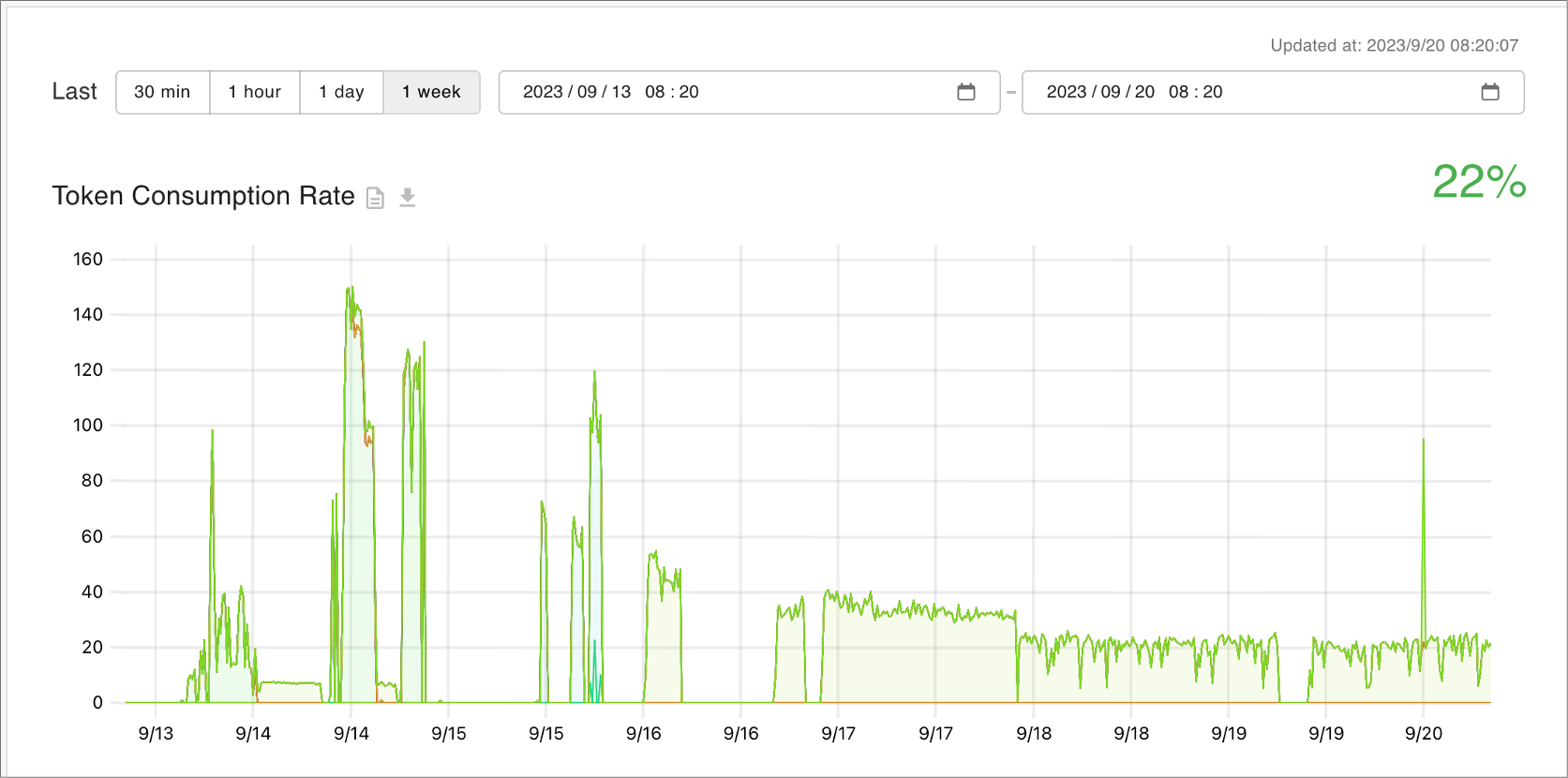Viewport: 1568px width, 778px height.
Task: Click the tallest chart peak near 150
Action: [350, 289]
